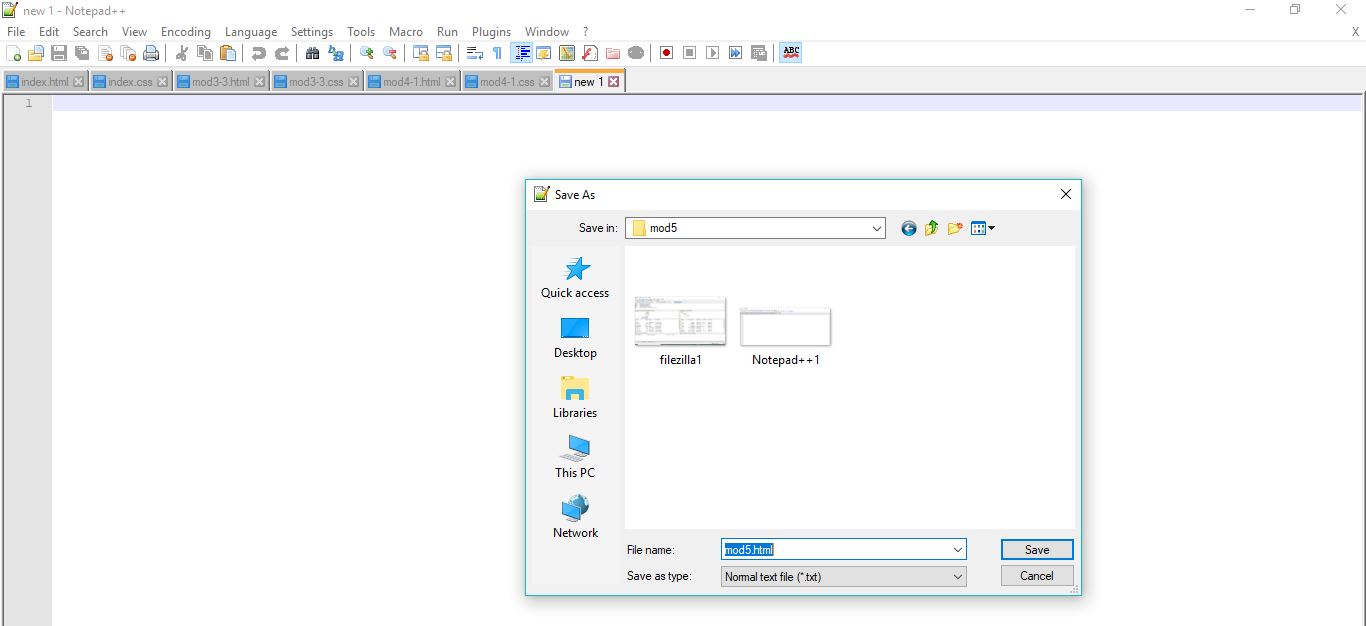Click the Paste clipboard icon
This screenshot has width=1366, height=626.
coord(228,53)
